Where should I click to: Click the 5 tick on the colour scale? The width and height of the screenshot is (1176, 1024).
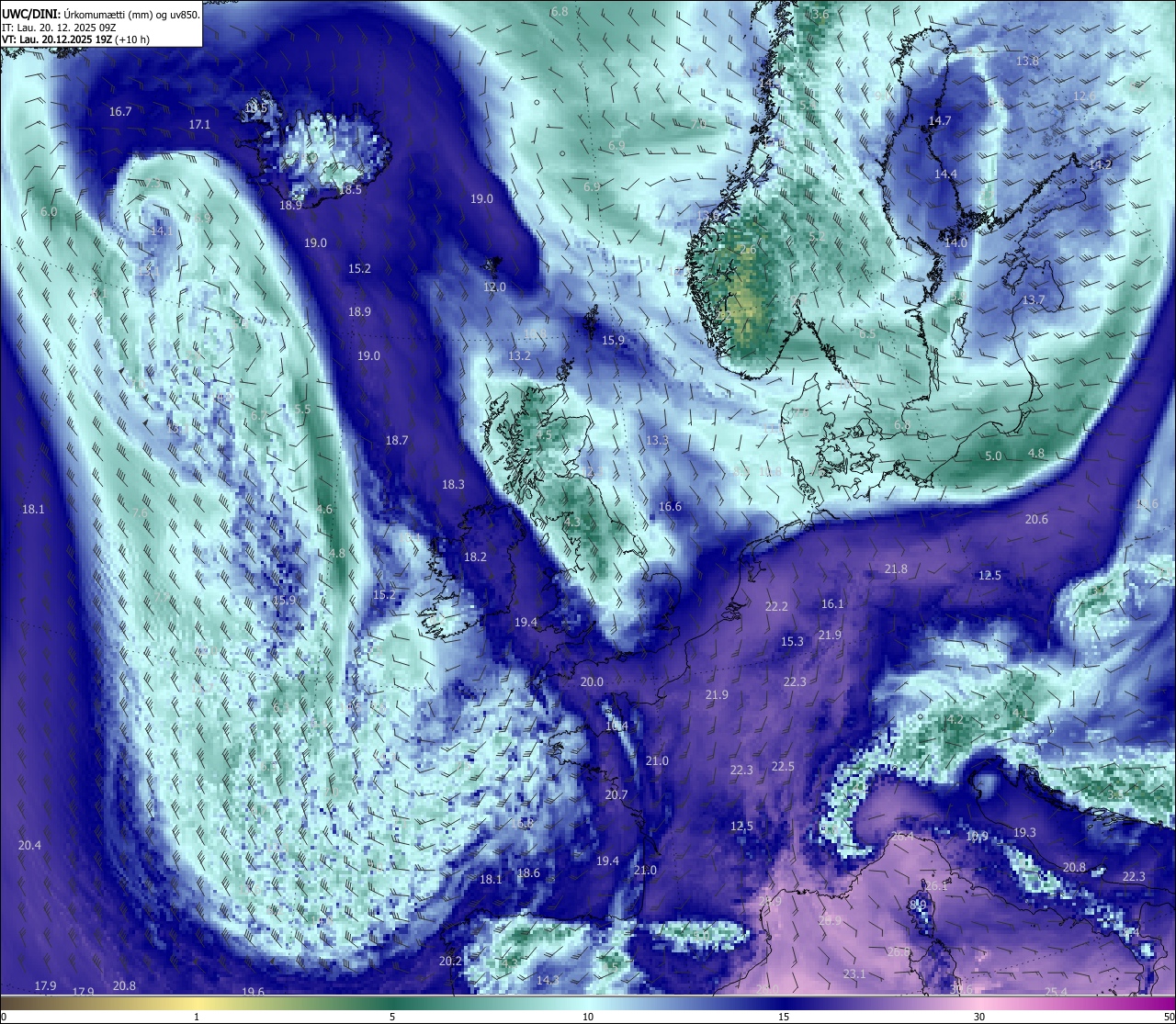(x=392, y=1016)
